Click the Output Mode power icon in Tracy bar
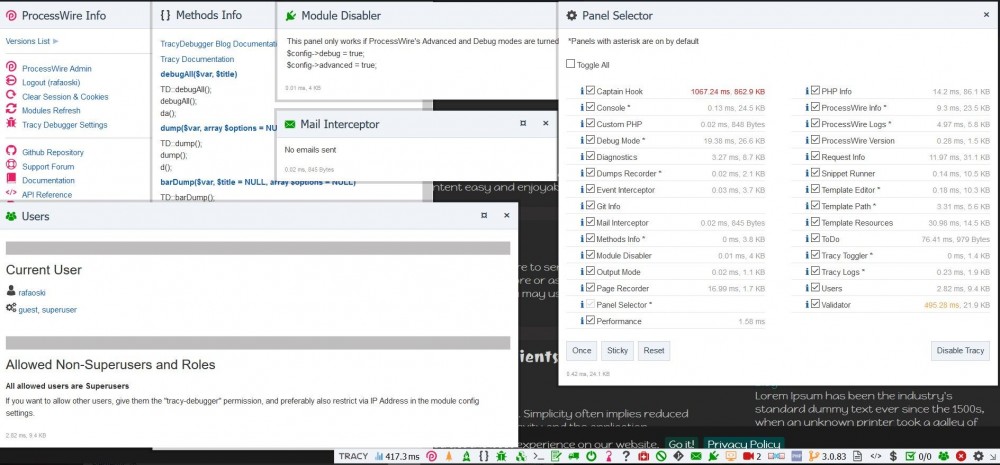This screenshot has height=465, width=1000. (x=591, y=456)
